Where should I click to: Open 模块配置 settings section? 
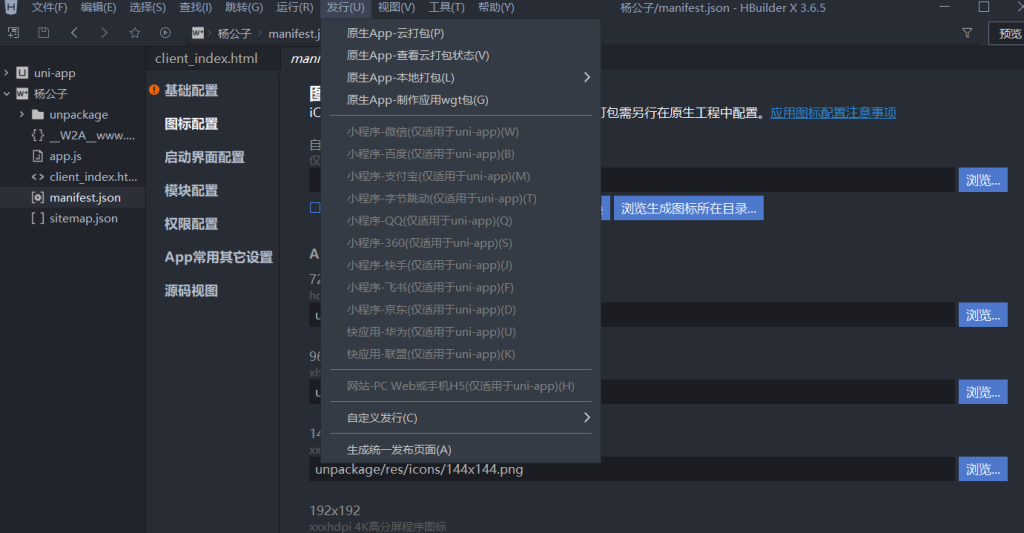191,190
